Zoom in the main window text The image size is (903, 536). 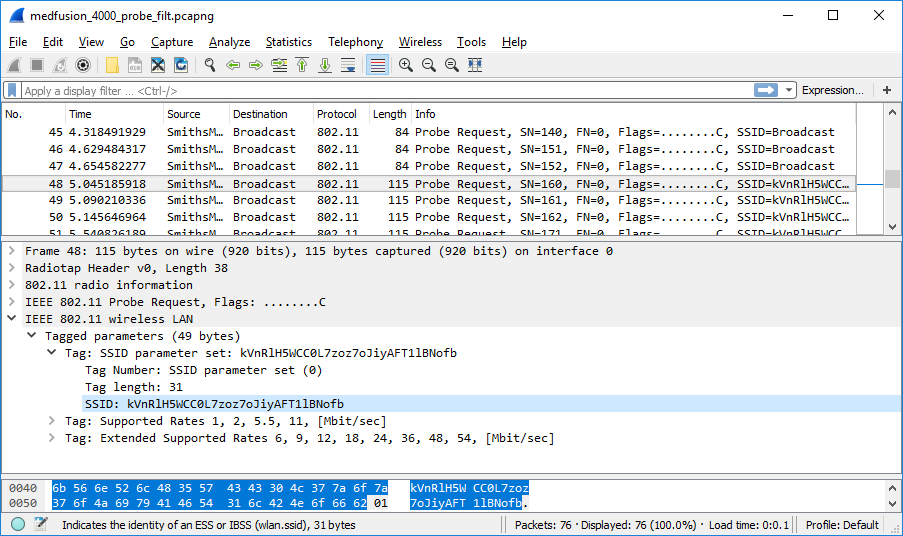pos(406,65)
